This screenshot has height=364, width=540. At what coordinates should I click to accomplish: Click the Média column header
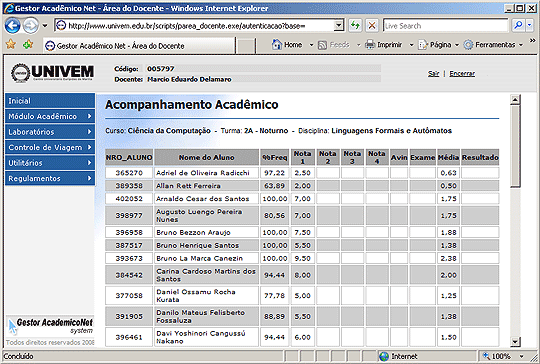pyautogui.click(x=448, y=157)
